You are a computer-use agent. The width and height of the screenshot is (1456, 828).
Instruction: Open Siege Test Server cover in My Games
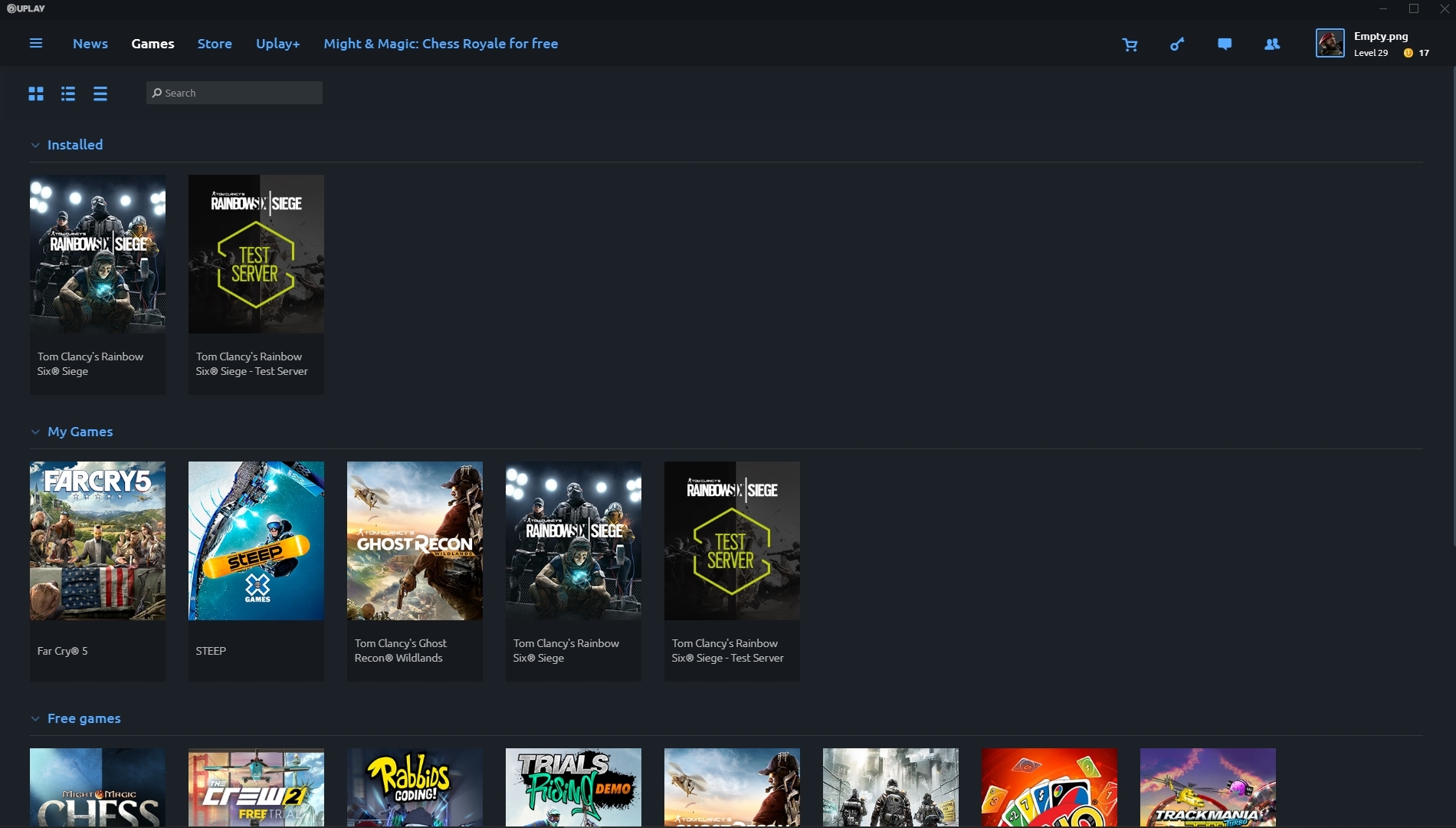(732, 540)
